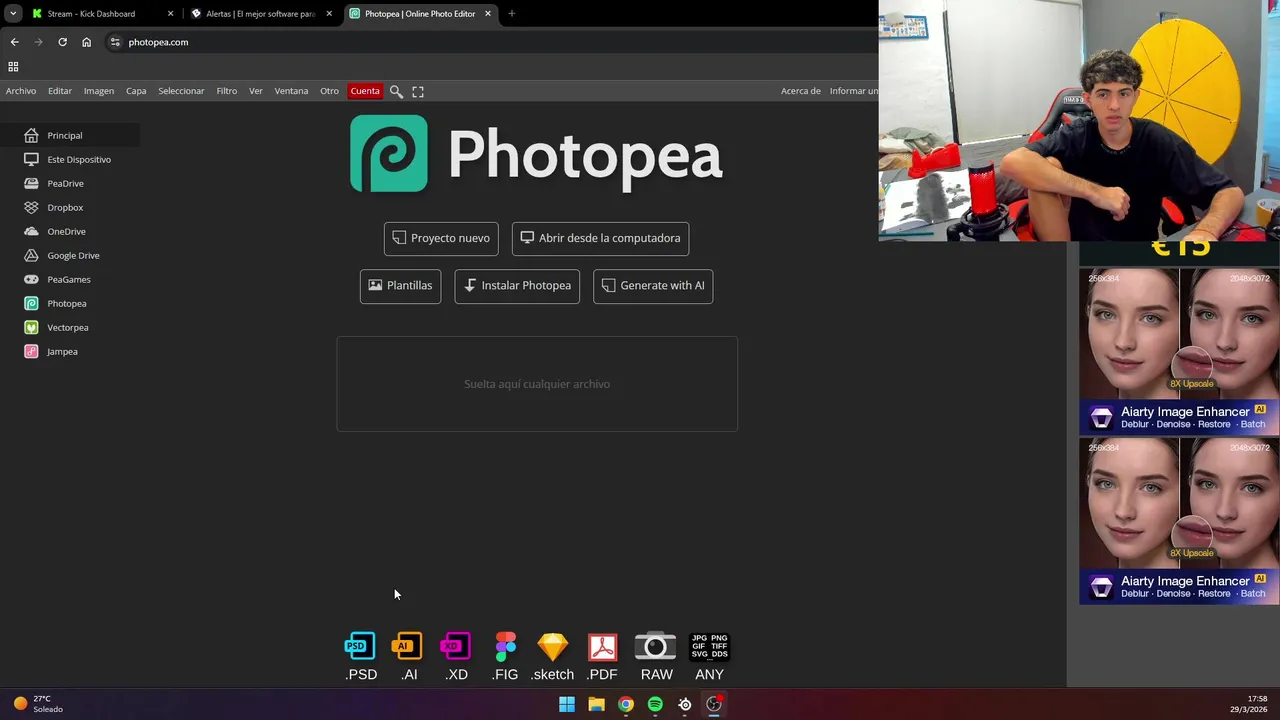Click the large Photopea logo
The width and height of the screenshot is (1280, 720).
(536, 153)
